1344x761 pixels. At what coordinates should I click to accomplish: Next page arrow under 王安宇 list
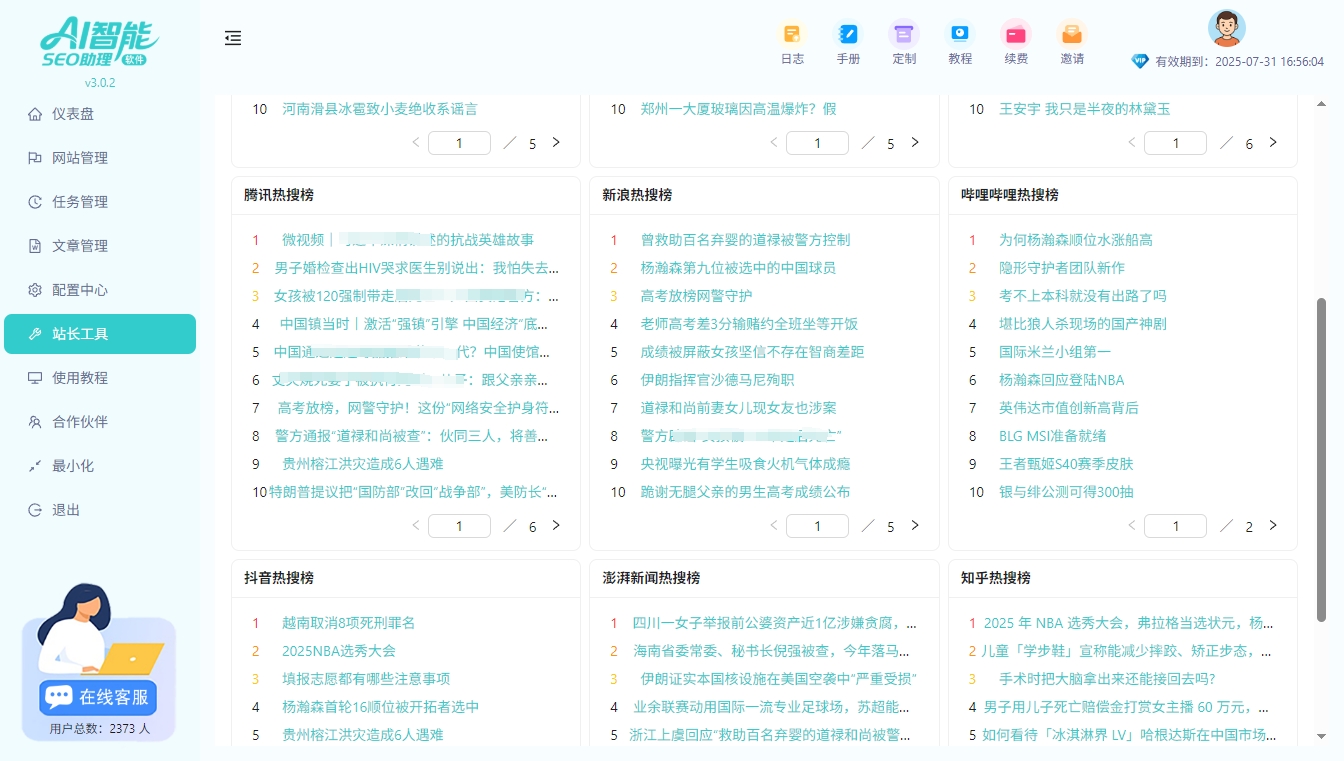tap(1273, 142)
